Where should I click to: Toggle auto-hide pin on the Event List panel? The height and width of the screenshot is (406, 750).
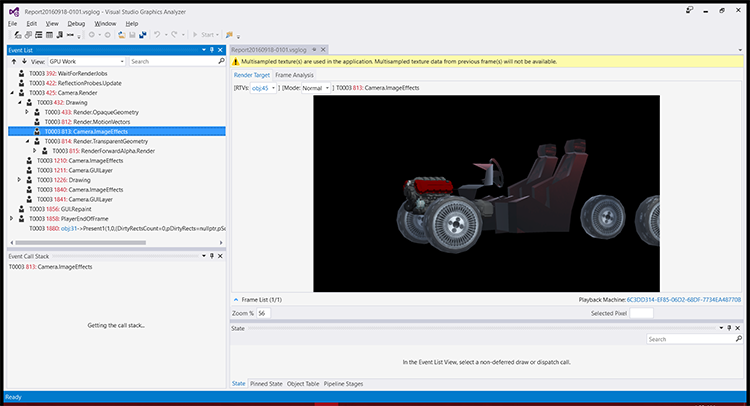click(x=212, y=50)
